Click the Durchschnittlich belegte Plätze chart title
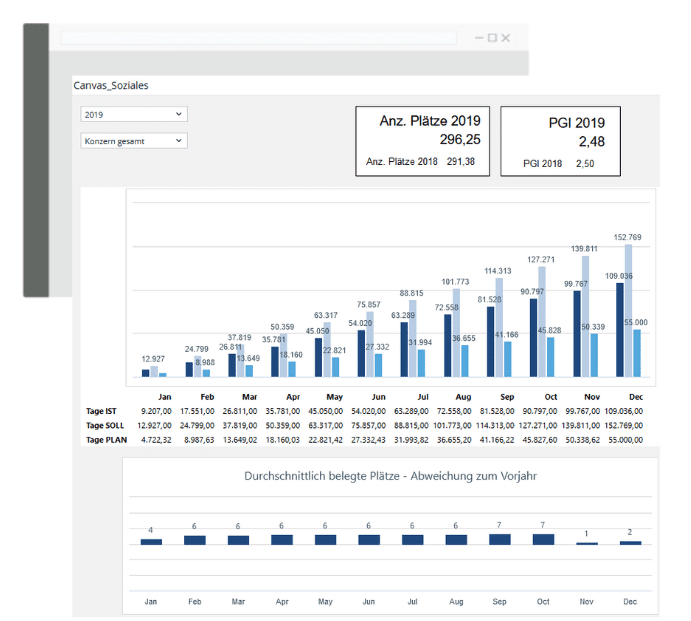This screenshot has height=621, width=691. pos(390,476)
